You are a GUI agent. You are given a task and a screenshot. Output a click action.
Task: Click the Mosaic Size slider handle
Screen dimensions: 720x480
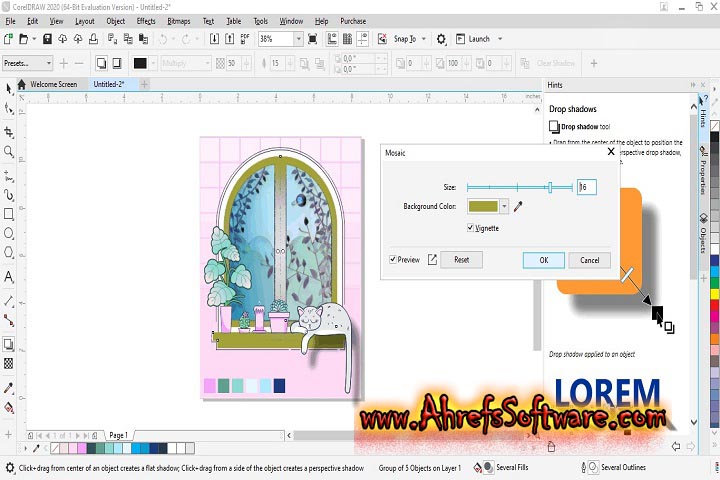(550, 187)
